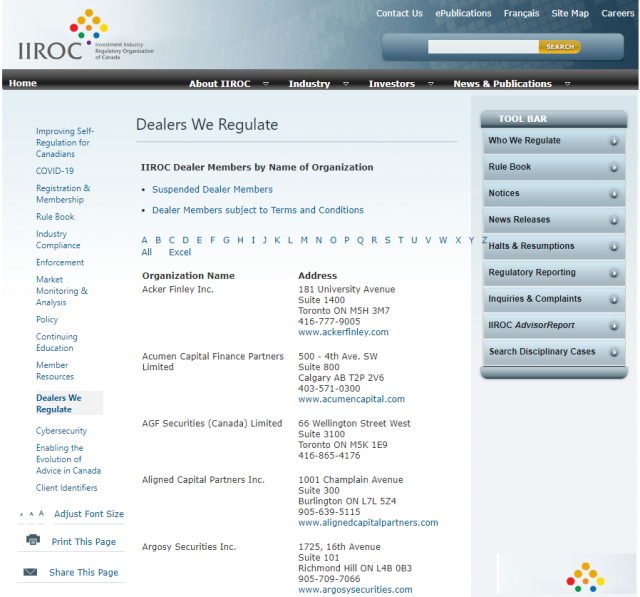Open the Investors dropdown menu
Image resolution: width=640 pixels, height=597 pixels.
396,84
